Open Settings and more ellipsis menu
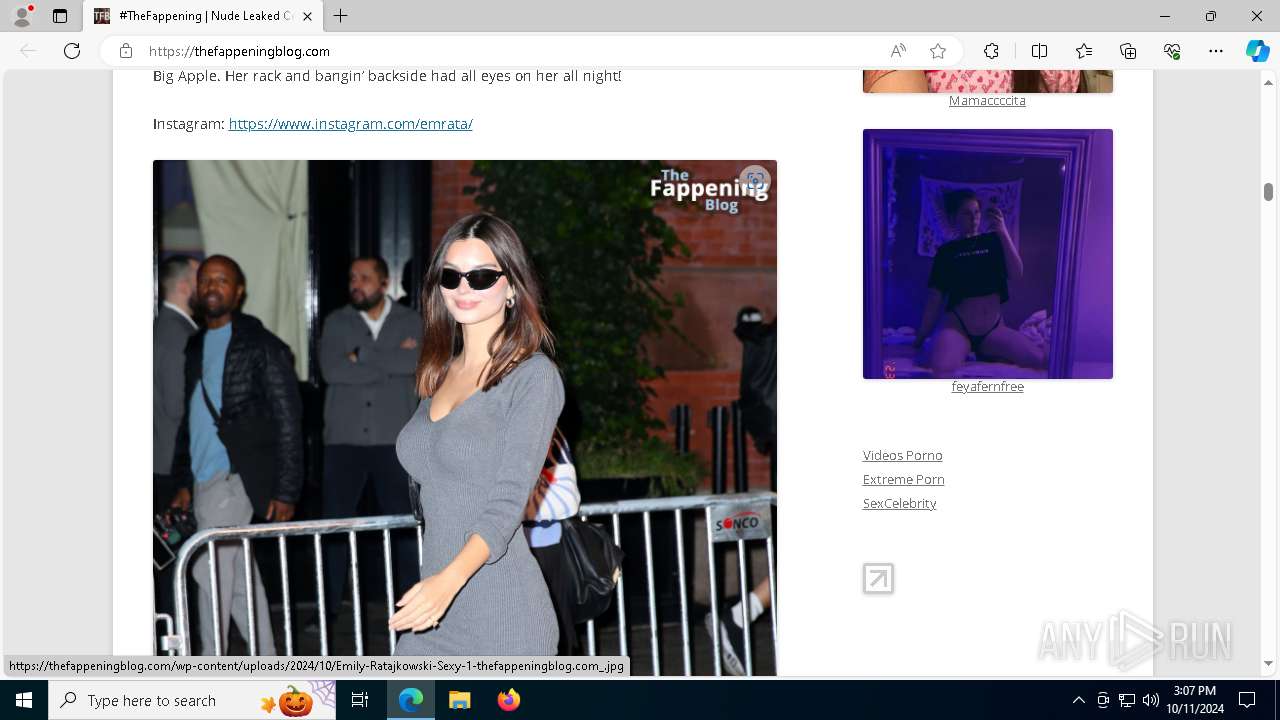 [x=1216, y=51]
